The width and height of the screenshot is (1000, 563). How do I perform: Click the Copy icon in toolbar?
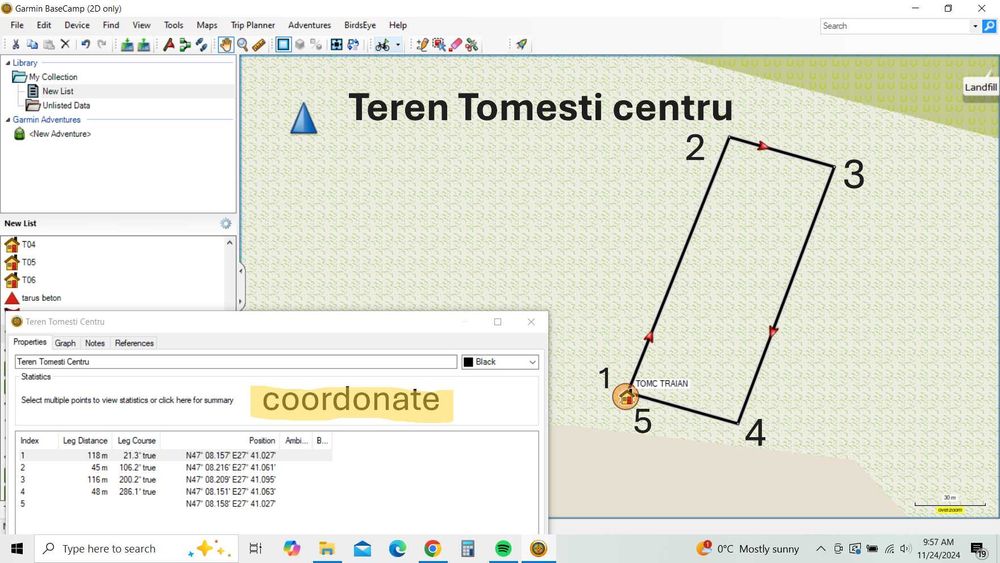(32, 45)
